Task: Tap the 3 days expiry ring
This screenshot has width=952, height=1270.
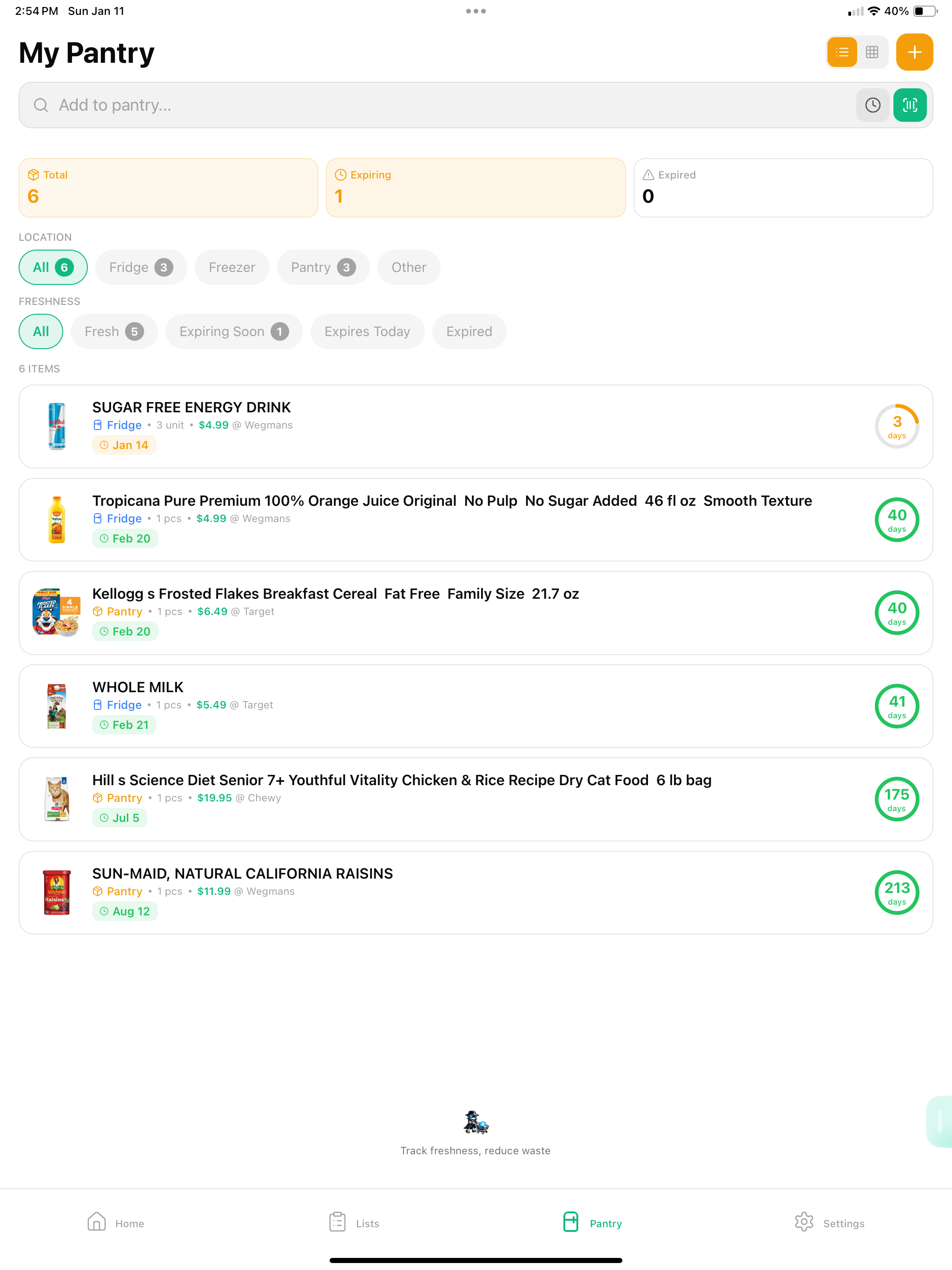Action: (x=897, y=427)
